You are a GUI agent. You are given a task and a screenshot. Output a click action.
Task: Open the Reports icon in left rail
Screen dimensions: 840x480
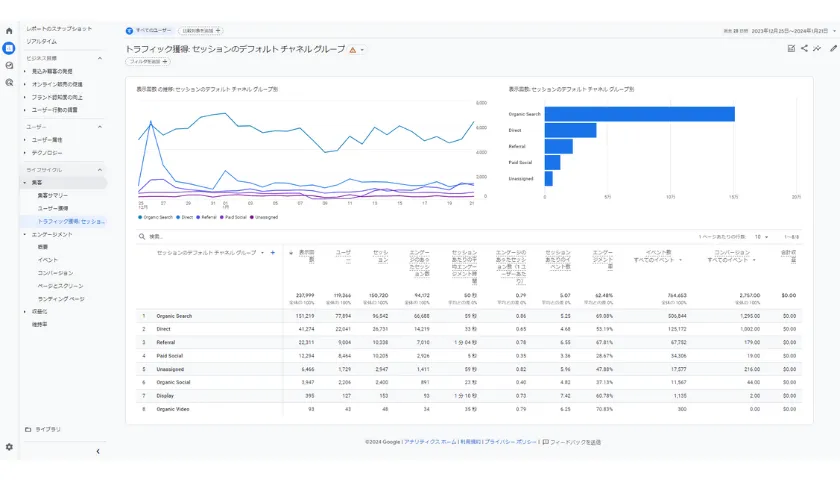pyautogui.click(x=9, y=48)
